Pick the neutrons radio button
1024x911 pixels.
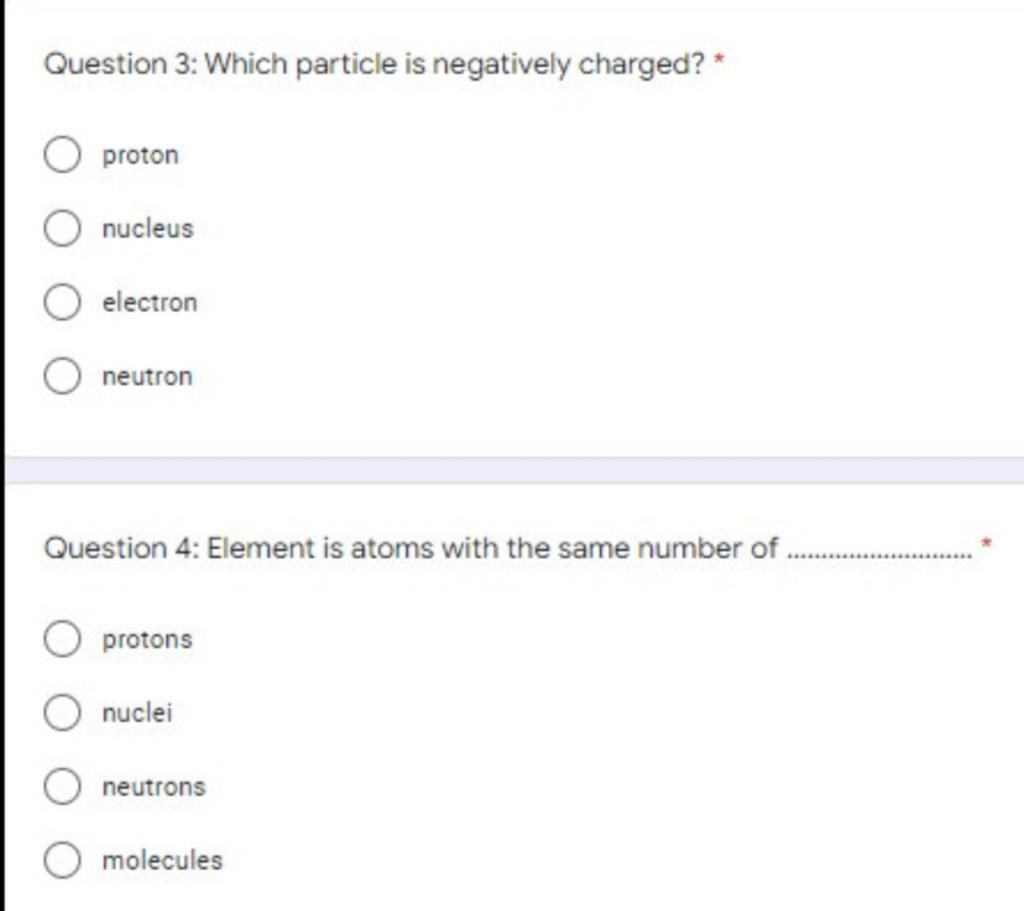point(62,786)
